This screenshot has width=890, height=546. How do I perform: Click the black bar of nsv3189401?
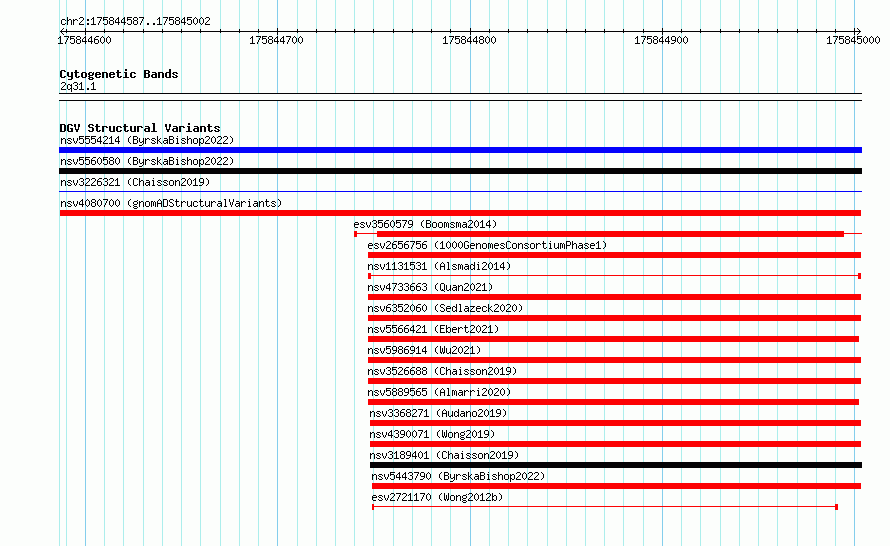tap(616, 465)
